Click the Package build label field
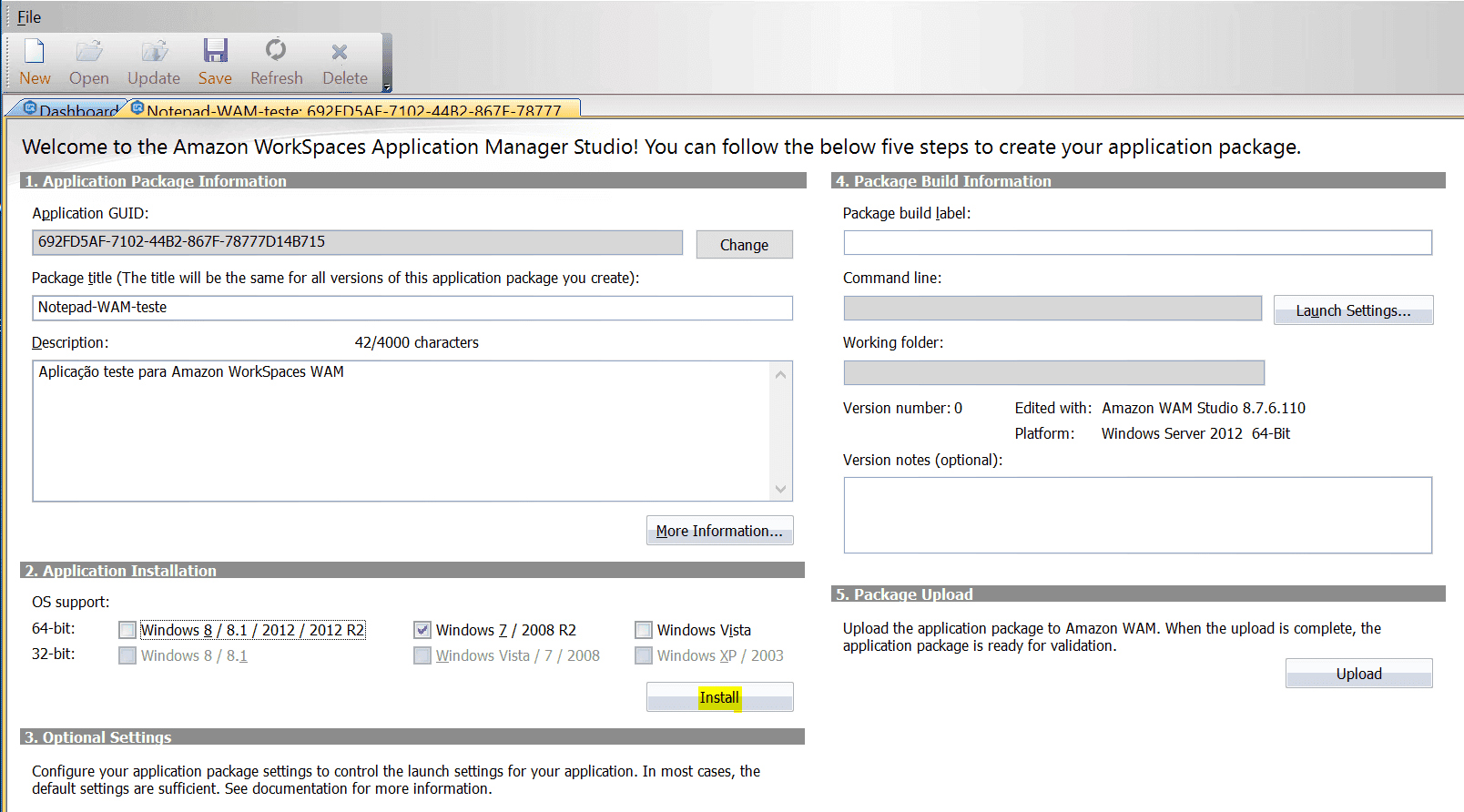 click(x=1137, y=242)
